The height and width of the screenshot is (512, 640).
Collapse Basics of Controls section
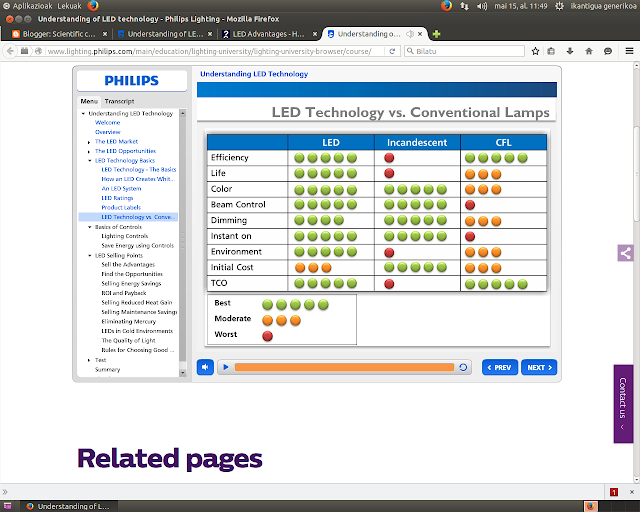[x=90, y=227]
